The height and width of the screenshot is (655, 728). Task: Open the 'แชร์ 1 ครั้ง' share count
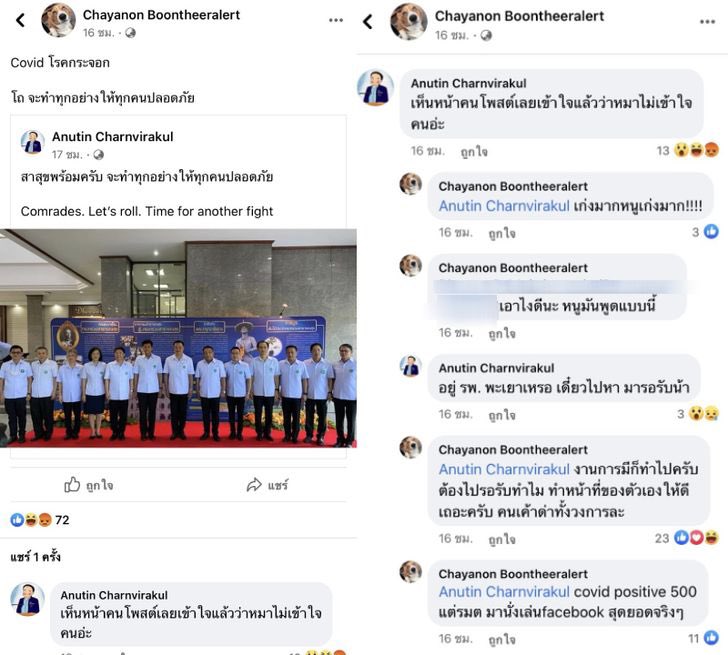click(x=35, y=557)
